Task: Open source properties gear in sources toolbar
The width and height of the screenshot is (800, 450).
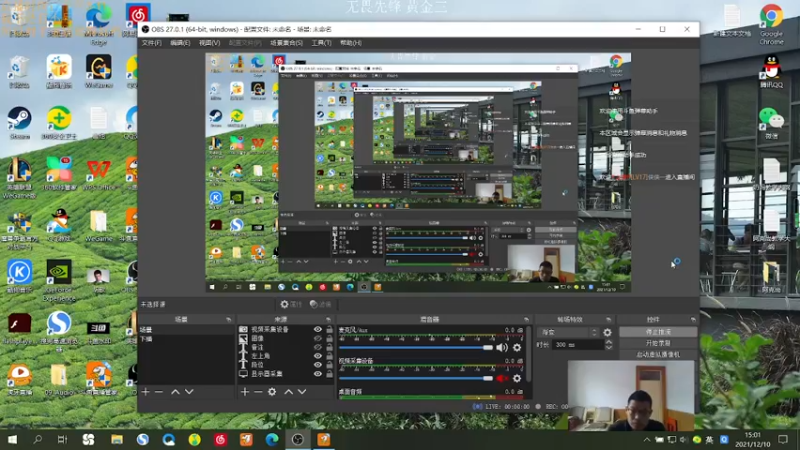Action: pyautogui.click(x=272, y=392)
